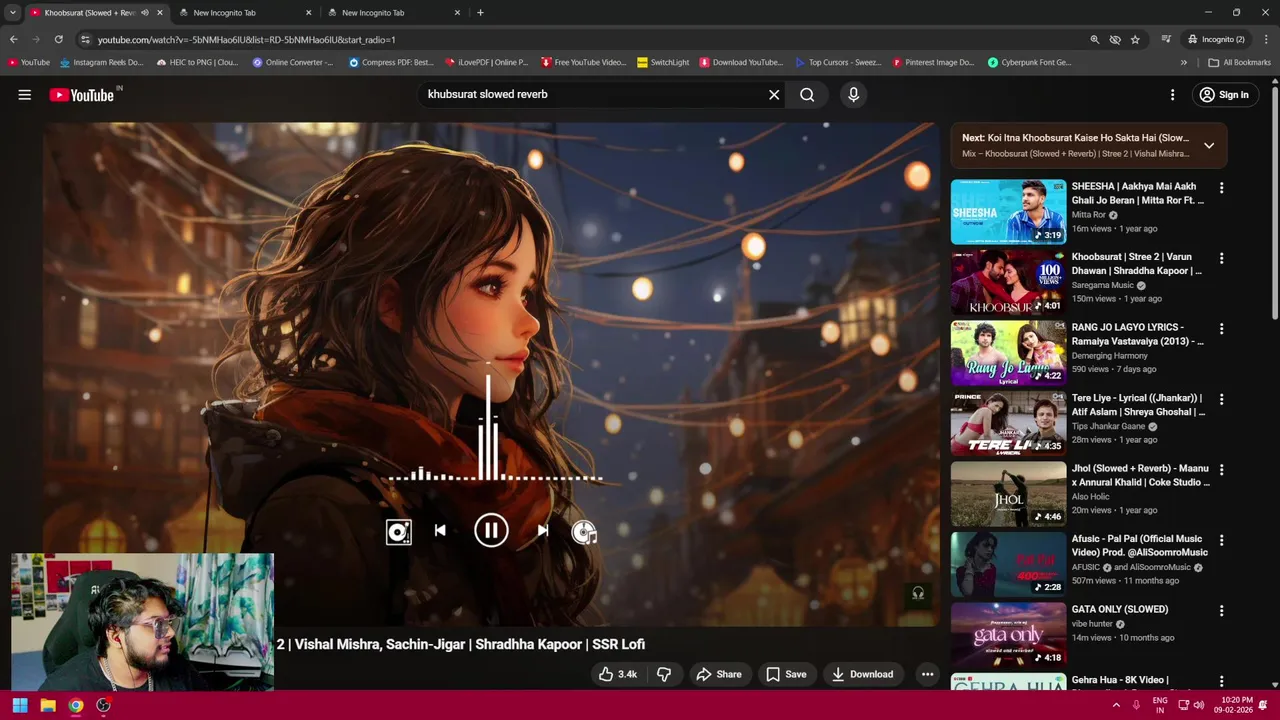This screenshot has width=1280, height=720.
Task: Open options for RANG JO LAGYO video
Action: tap(1221, 329)
